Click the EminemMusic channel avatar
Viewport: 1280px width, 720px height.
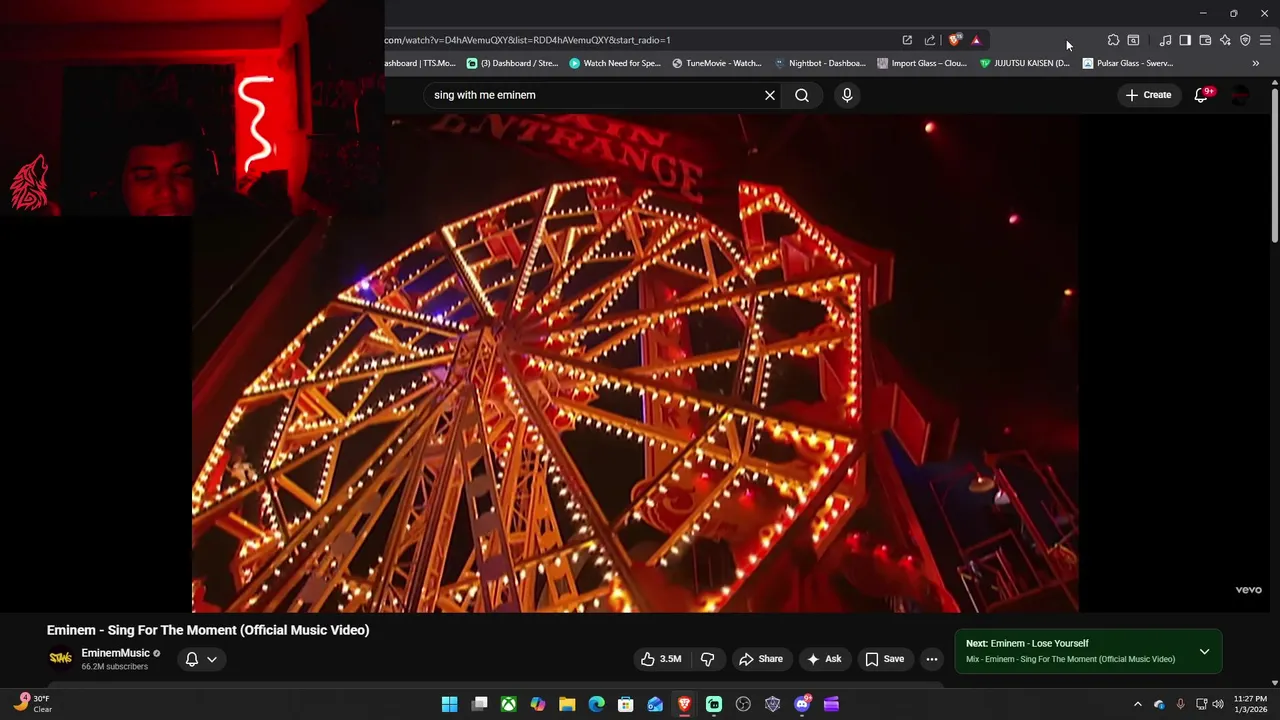(x=61, y=658)
